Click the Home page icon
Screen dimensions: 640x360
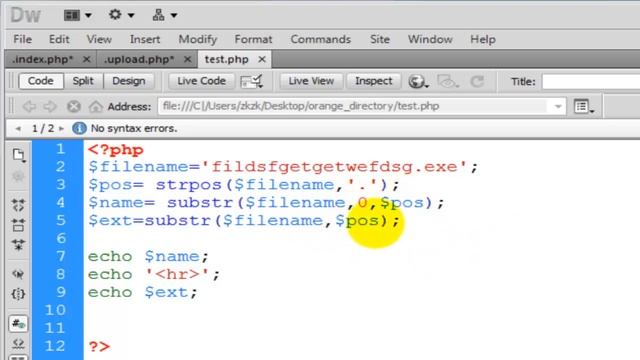click(96, 107)
